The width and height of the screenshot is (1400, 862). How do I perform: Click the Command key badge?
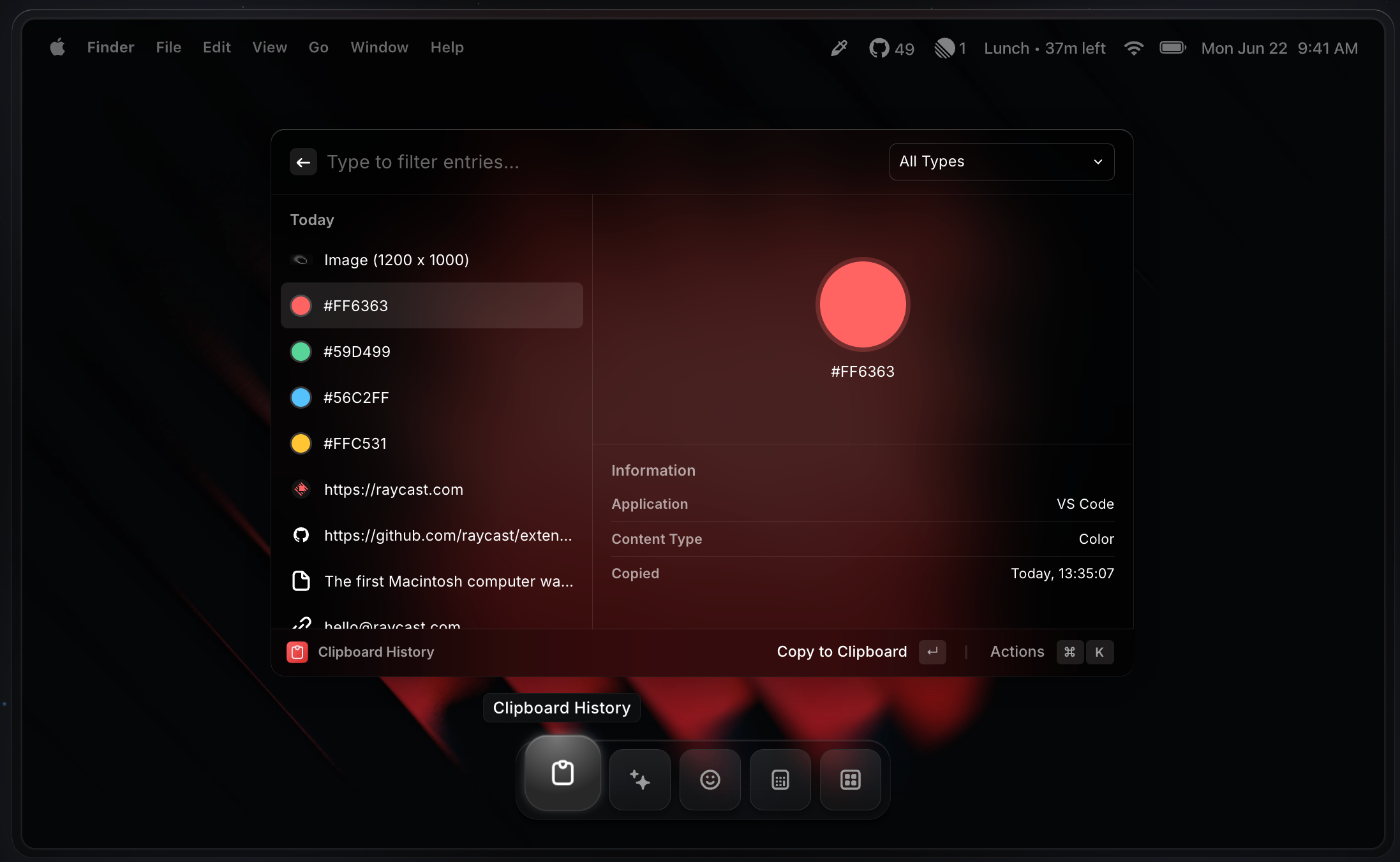pyautogui.click(x=1070, y=652)
